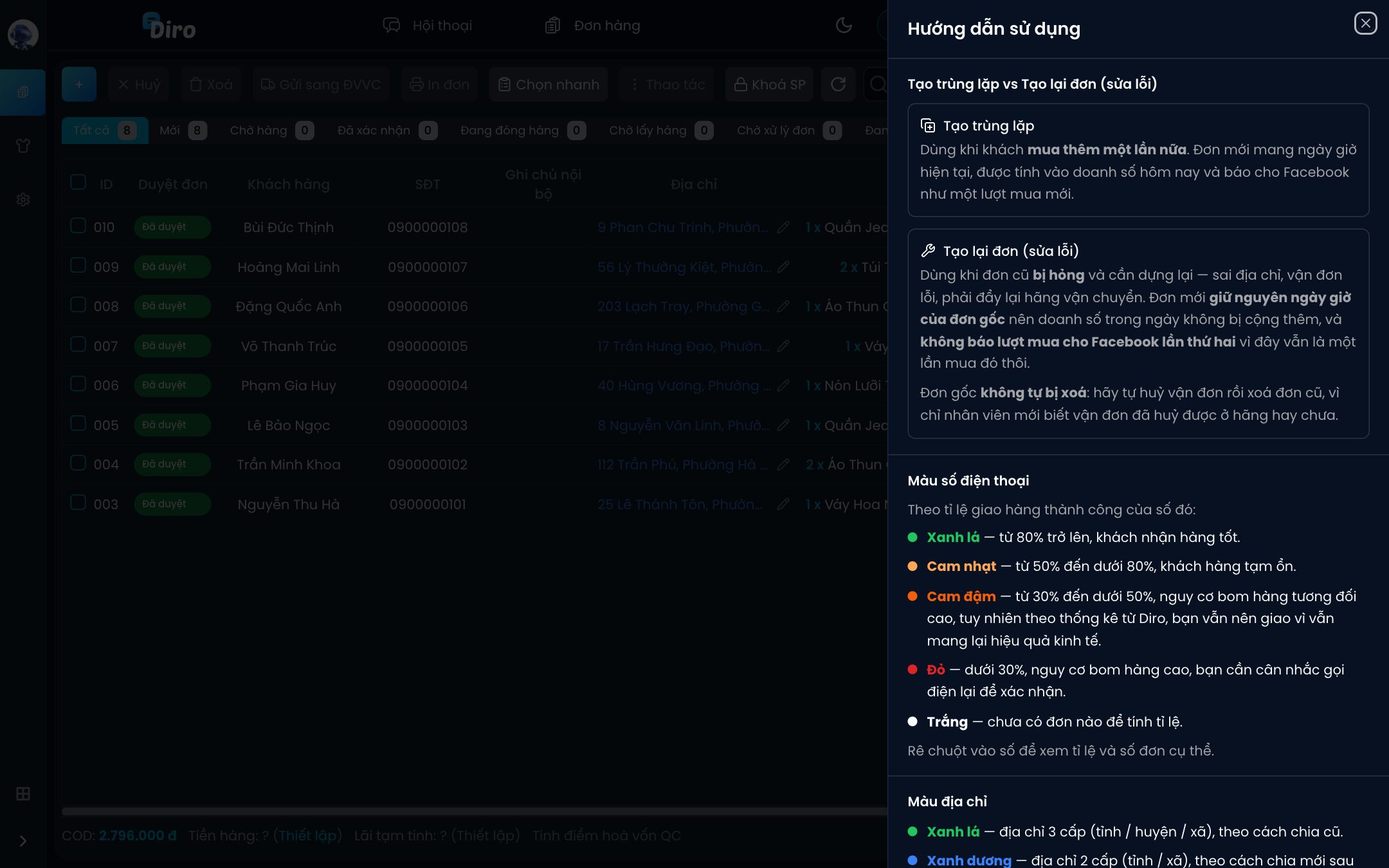Click the orders icon in left sidebar
The image size is (1389, 868).
tap(23, 92)
